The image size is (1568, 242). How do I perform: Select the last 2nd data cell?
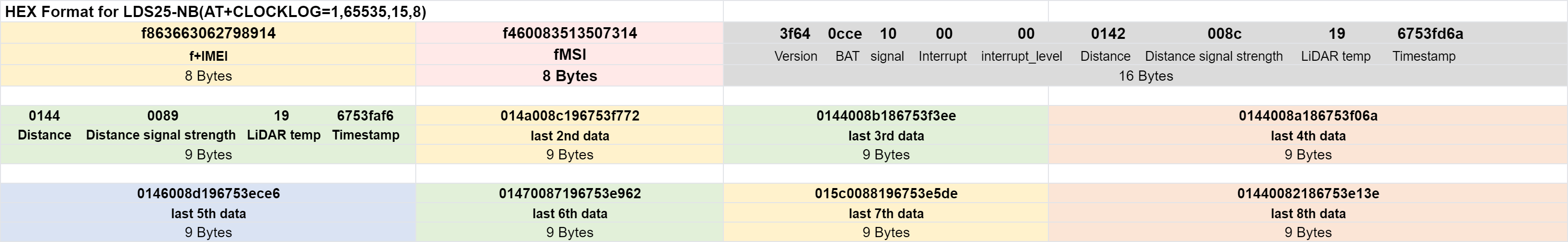[x=570, y=135]
